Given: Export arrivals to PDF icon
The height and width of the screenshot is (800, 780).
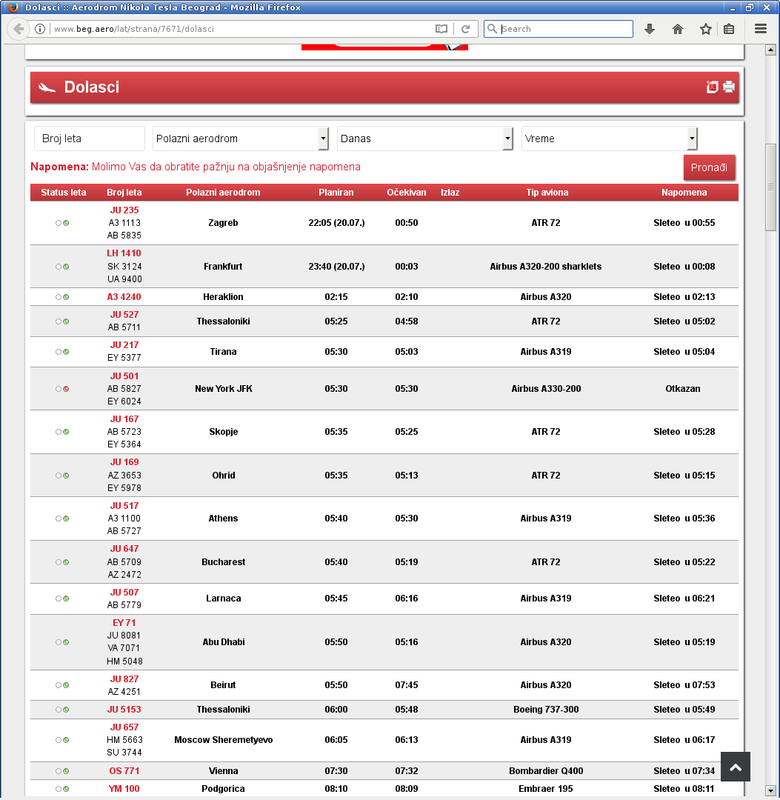Looking at the screenshot, I should click(x=712, y=87).
